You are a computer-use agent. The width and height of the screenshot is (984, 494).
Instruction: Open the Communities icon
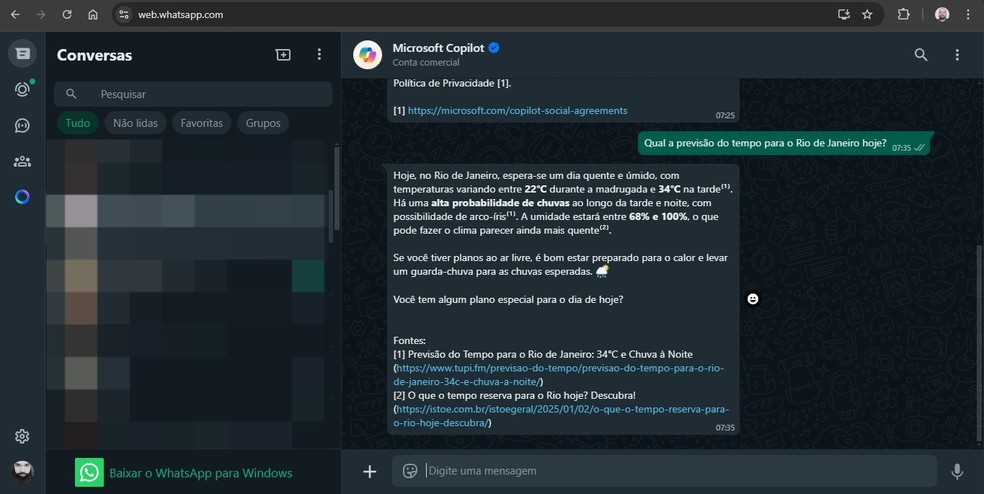point(23,161)
